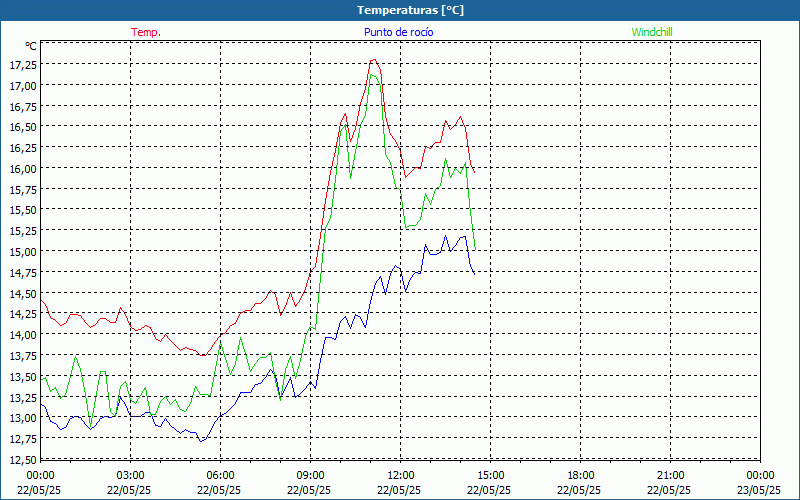
Task: Click the 17,25 y-axis value
Action: pos(23,64)
